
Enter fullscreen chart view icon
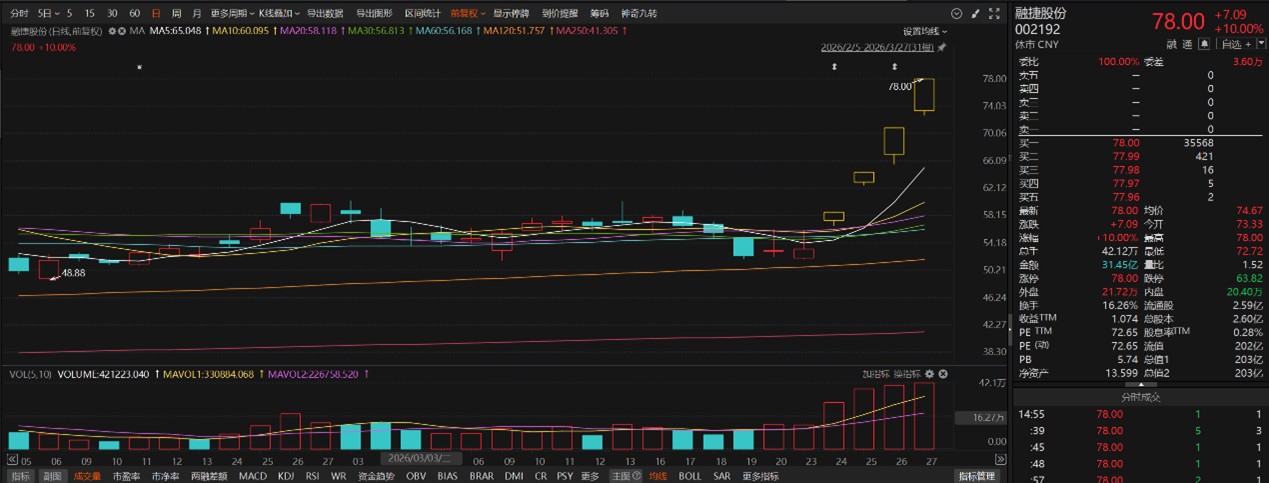(x=993, y=14)
